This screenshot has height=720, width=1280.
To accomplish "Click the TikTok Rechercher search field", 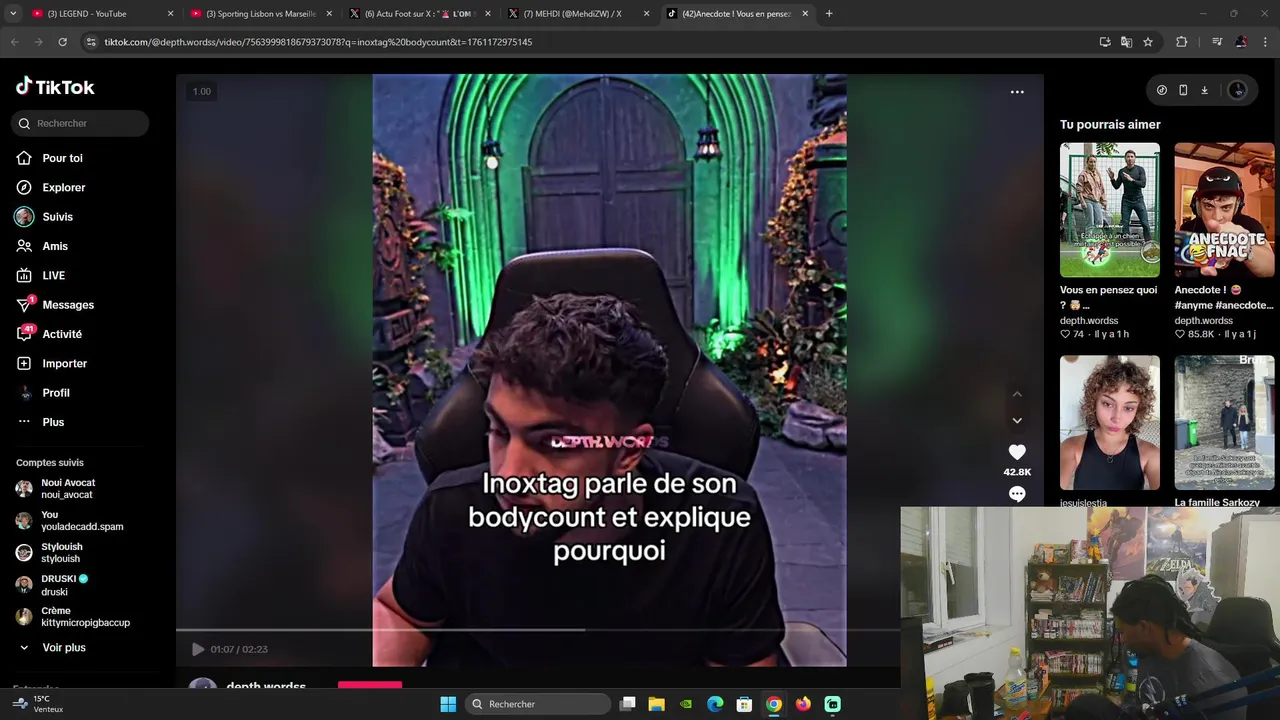I will (x=80, y=123).
